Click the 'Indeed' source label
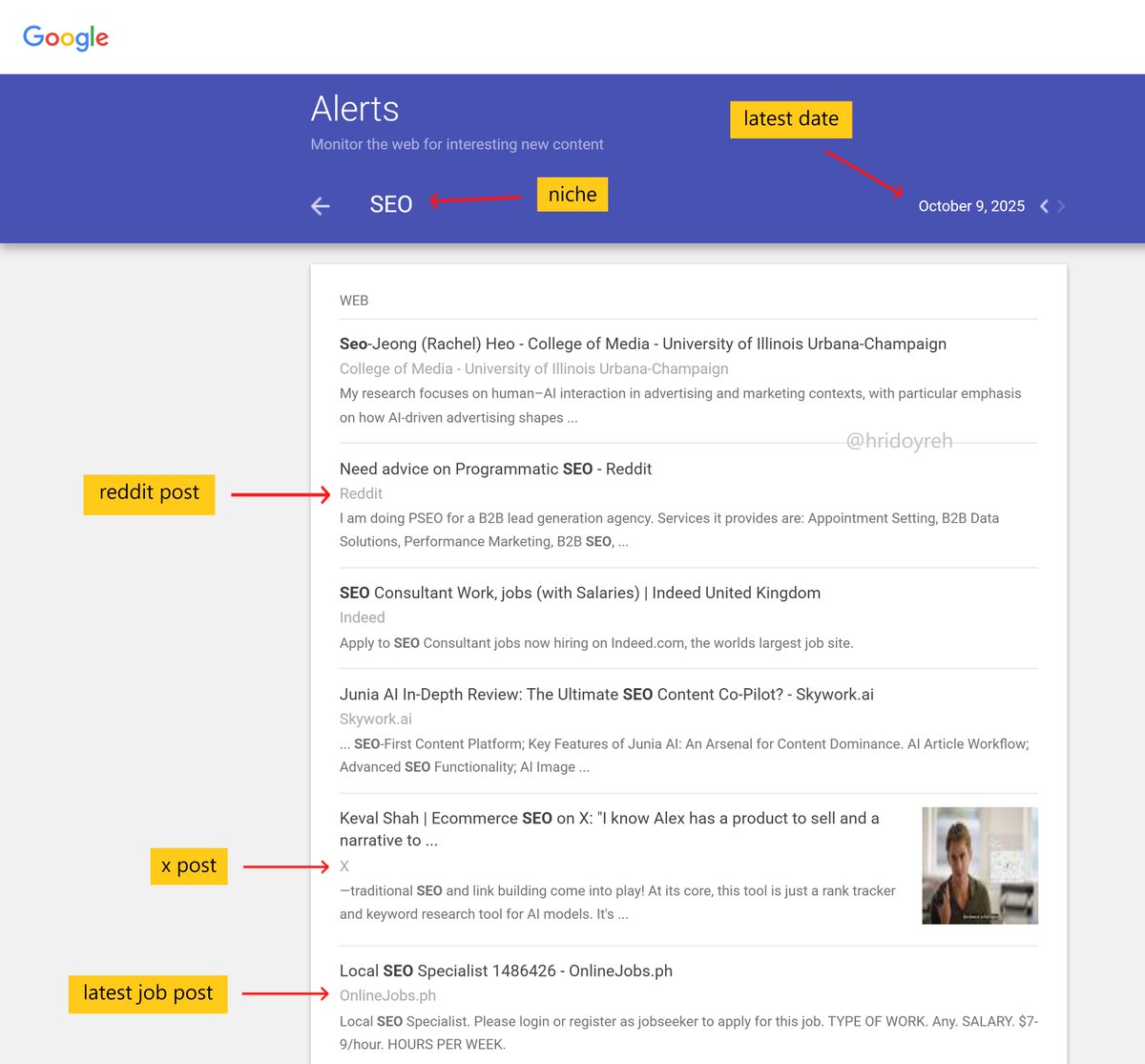This screenshot has width=1145, height=1064. (363, 617)
